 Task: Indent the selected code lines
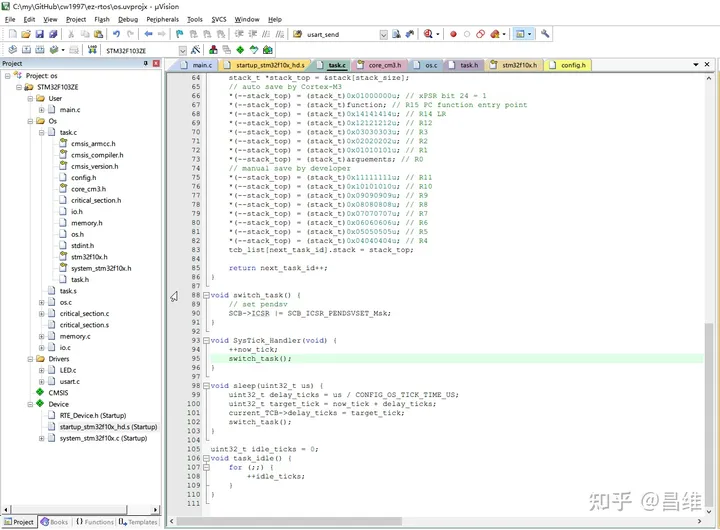[239, 34]
